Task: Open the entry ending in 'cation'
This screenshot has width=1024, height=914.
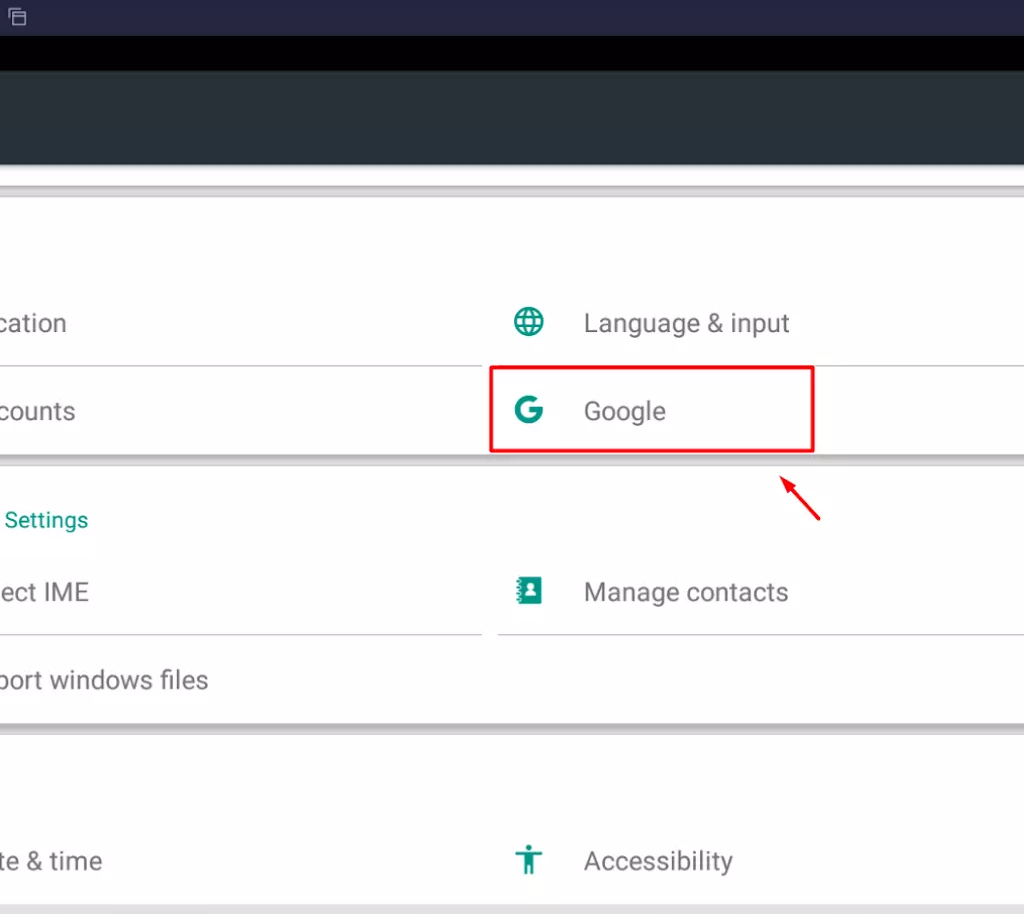Action: tap(240, 323)
